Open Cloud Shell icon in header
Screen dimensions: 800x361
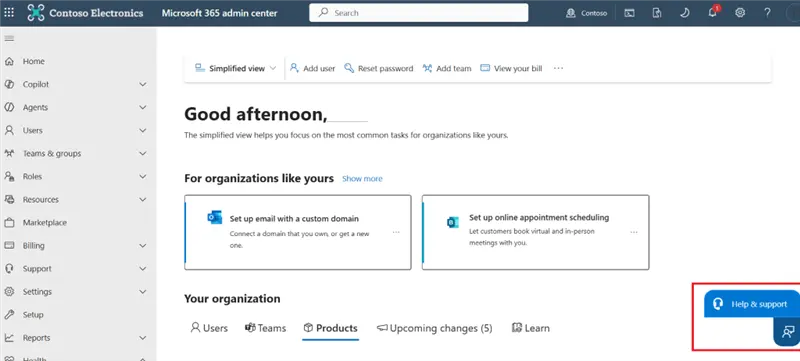tap(630, 13)
